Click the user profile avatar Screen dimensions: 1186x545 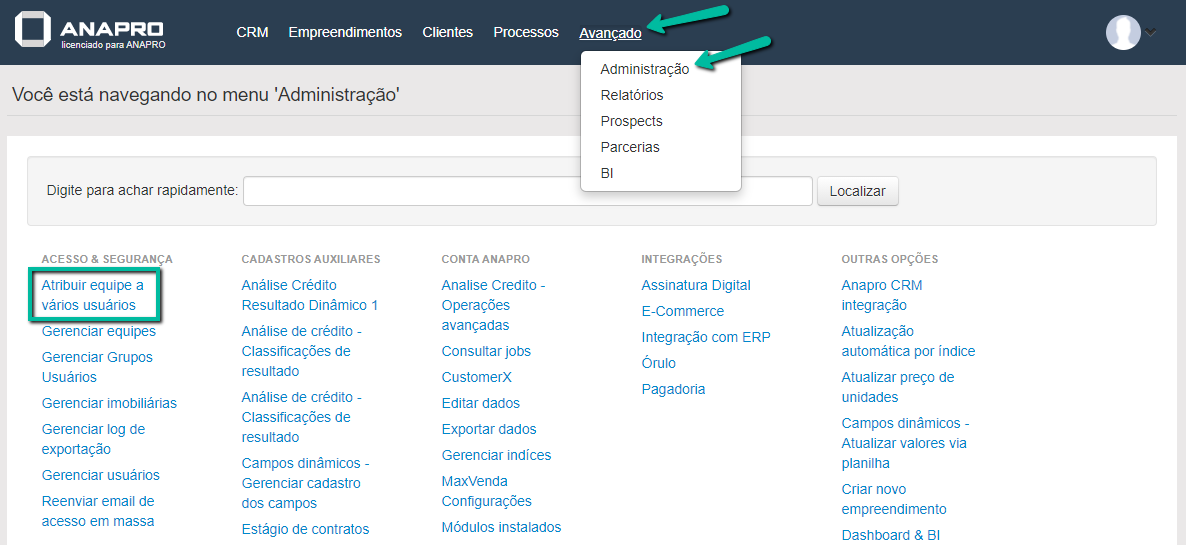[1123, 32]
